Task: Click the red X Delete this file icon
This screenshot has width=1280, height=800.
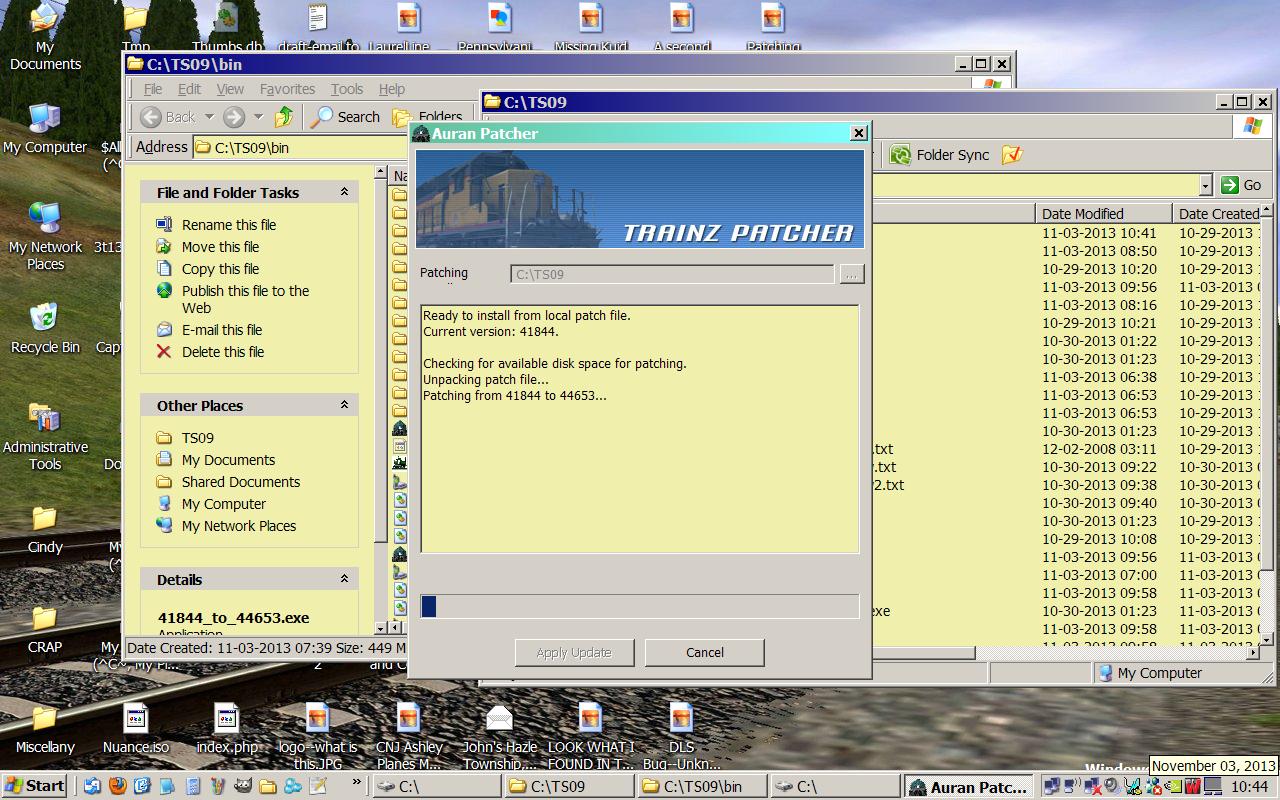Action: (164, 352)
